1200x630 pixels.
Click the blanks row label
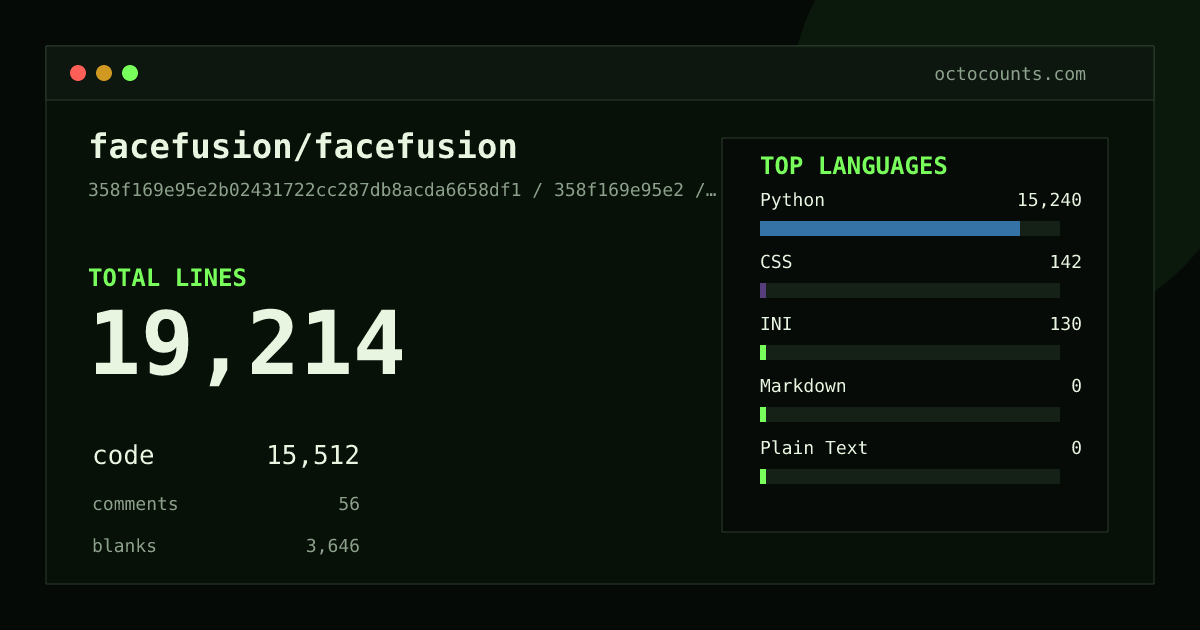(x=124, y=546)
